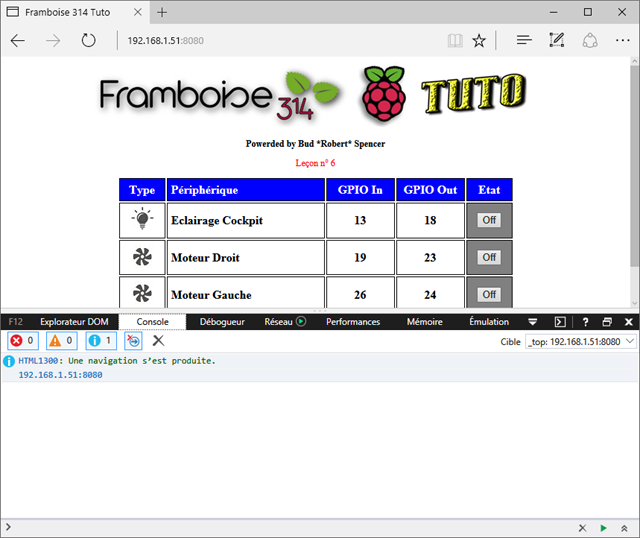Click the browser back arrow
This screenshot has width=640, height=538.
pos(18,41)
